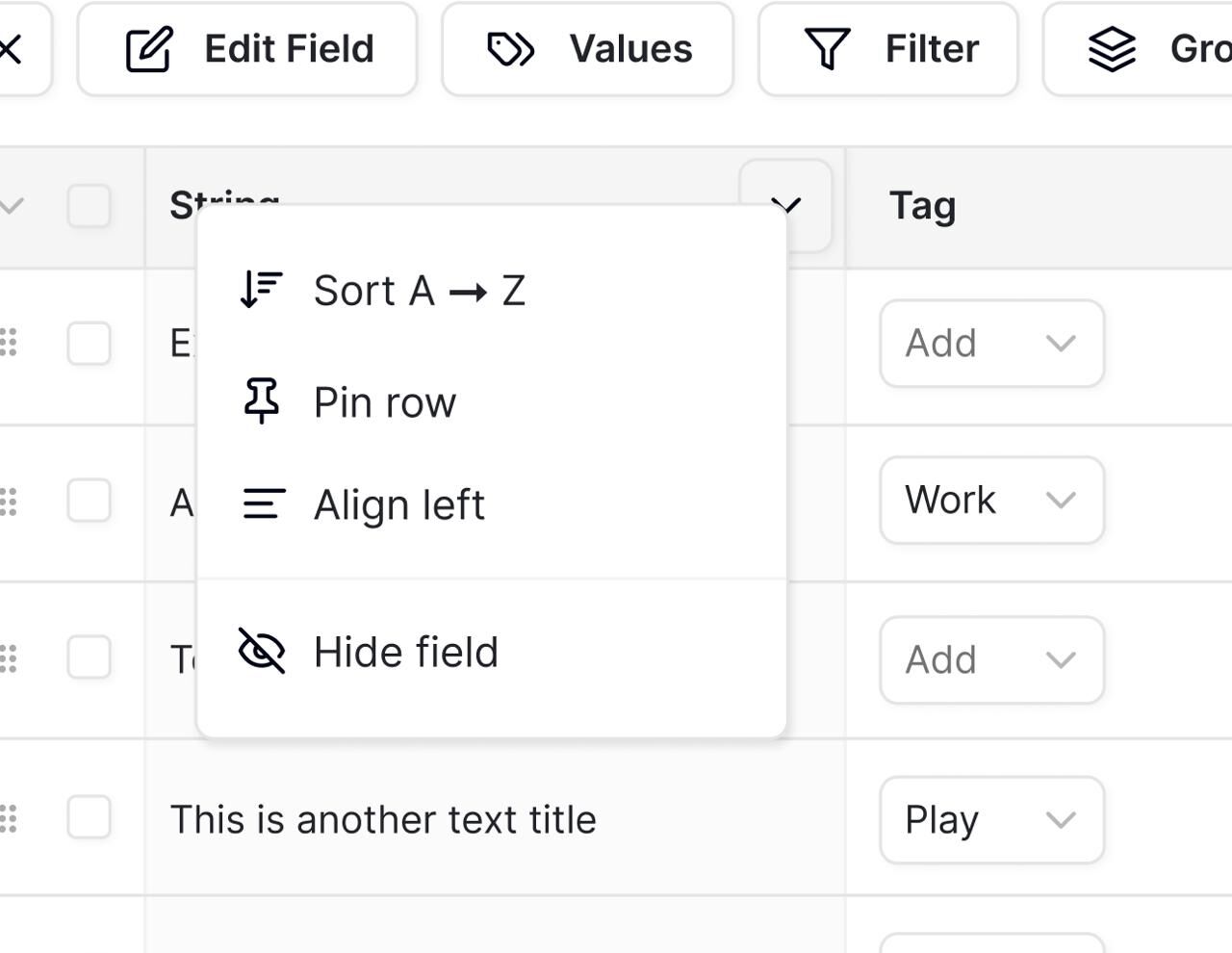
Task: Click the tags icon beside Values
Action: click(x=510, y=49)
